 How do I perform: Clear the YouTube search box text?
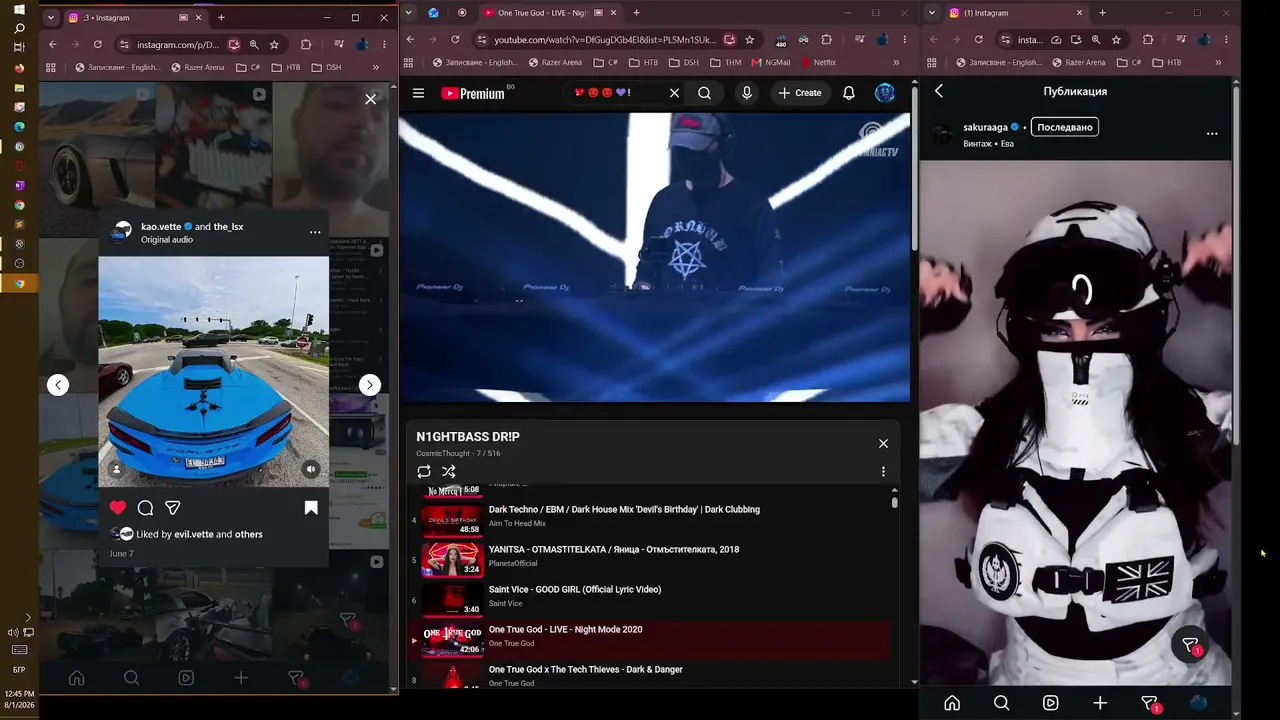coord(674,93)
